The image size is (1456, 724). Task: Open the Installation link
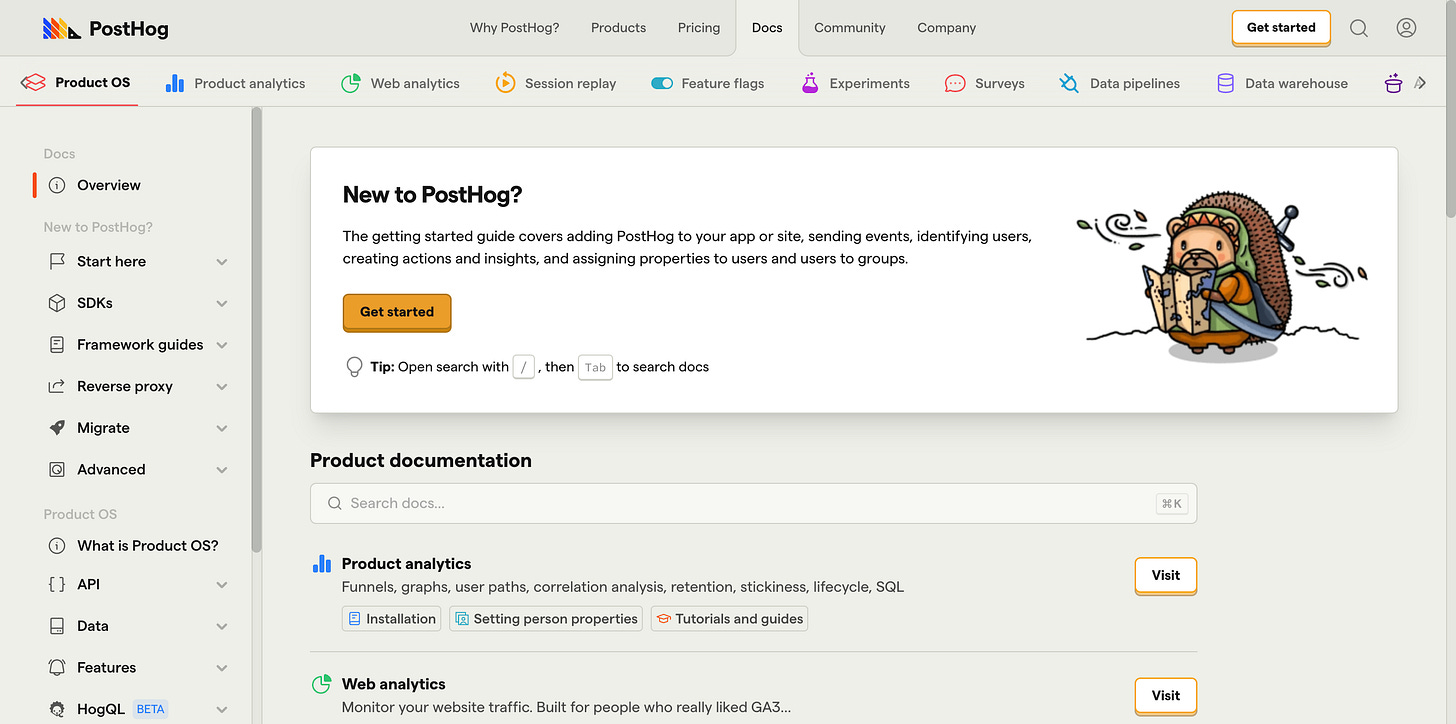(x=391, y=619)
